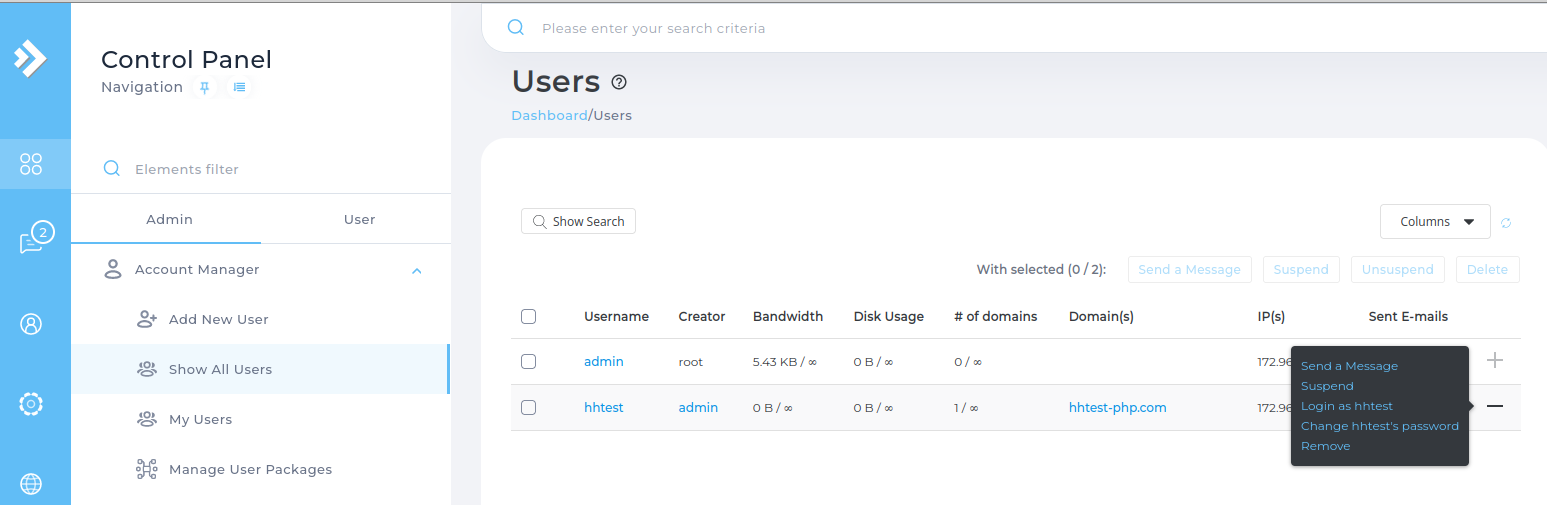Open the Columns dropdown

coord(1435,222)
